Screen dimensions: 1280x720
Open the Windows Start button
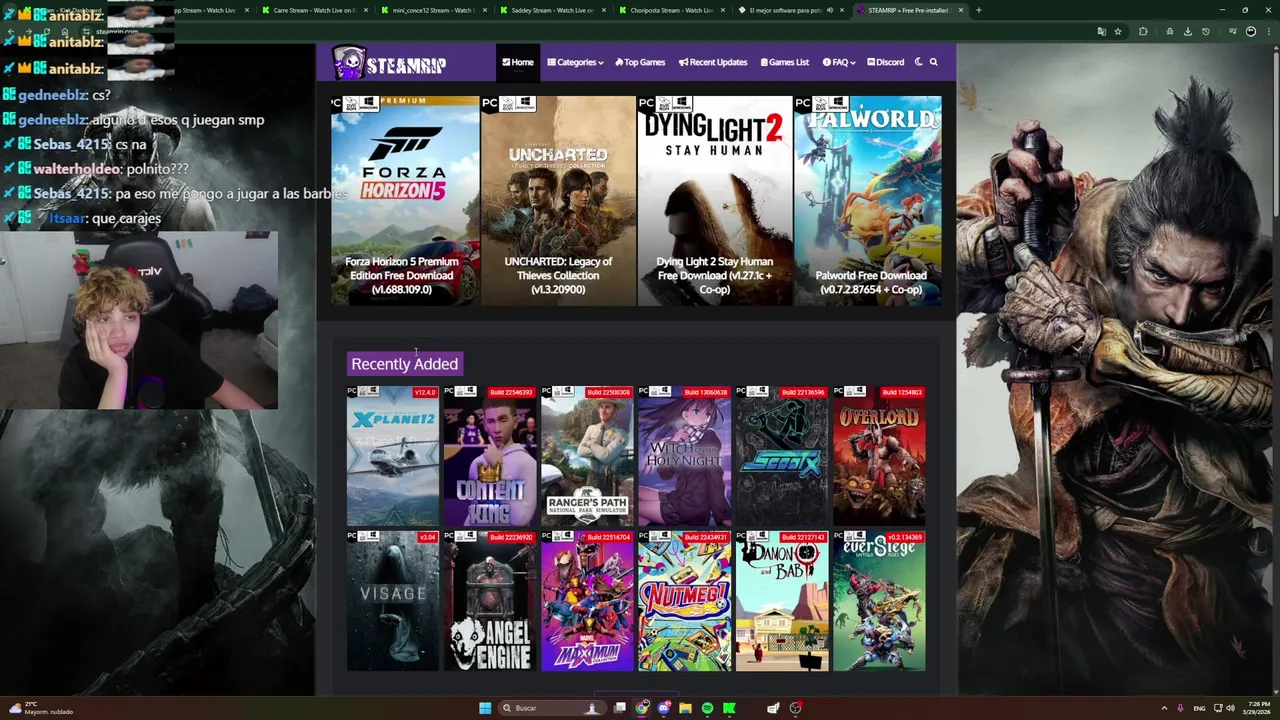[485, 708]
